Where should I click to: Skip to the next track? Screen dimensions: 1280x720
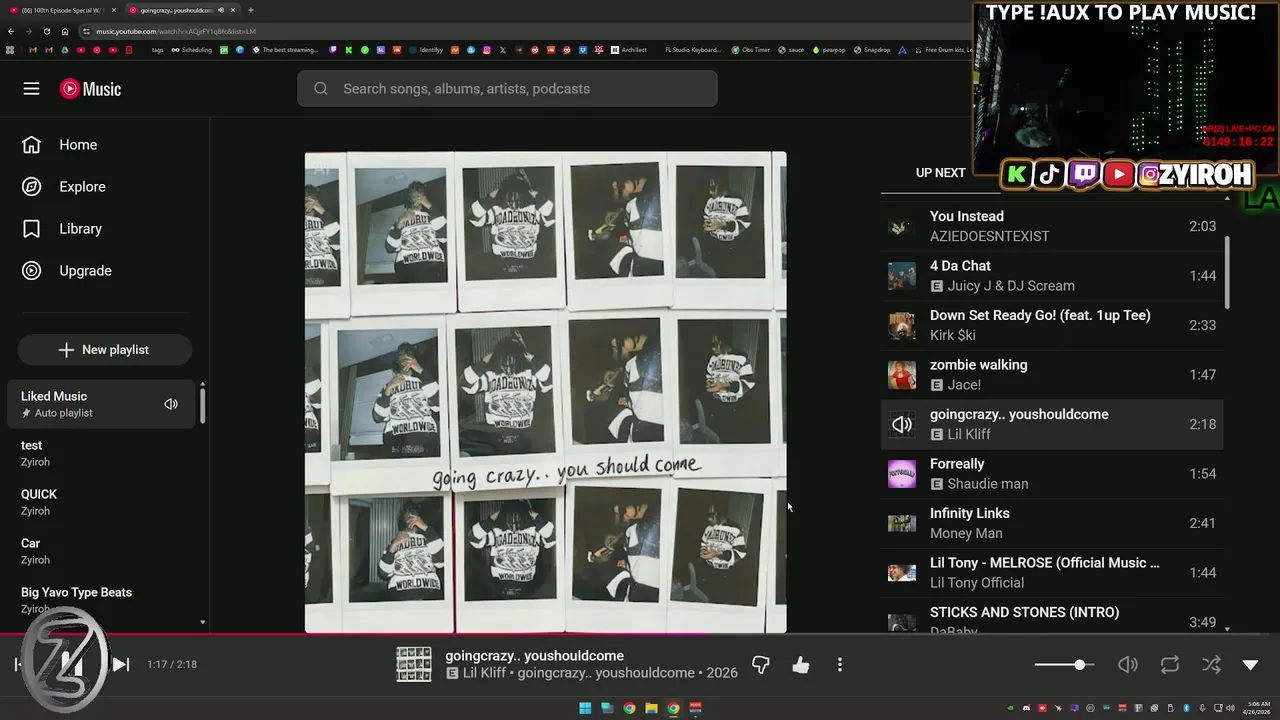(120, 664)
